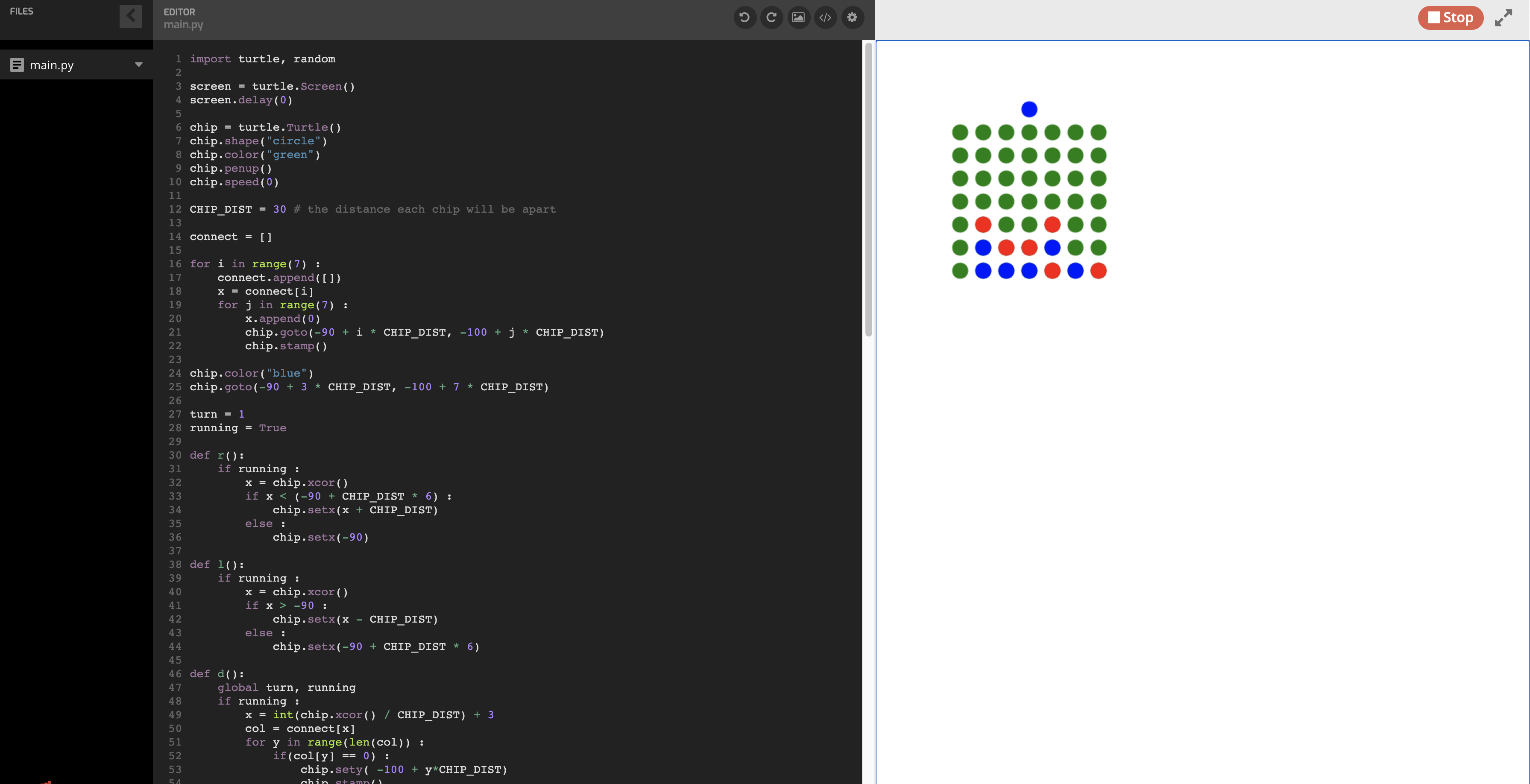Viewport: 1530px width, 784px height.
Task: Click the EDITOR main.py header label
Action: point(183,18)
